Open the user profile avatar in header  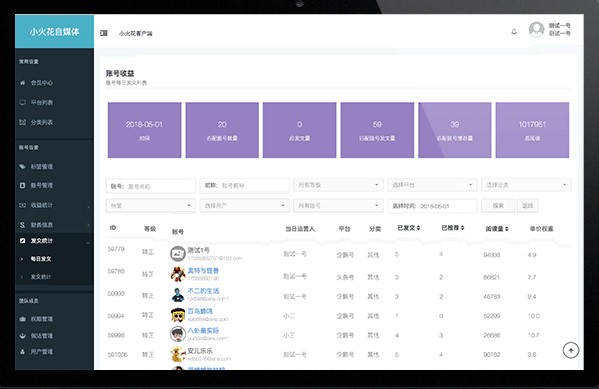point(536,29)
